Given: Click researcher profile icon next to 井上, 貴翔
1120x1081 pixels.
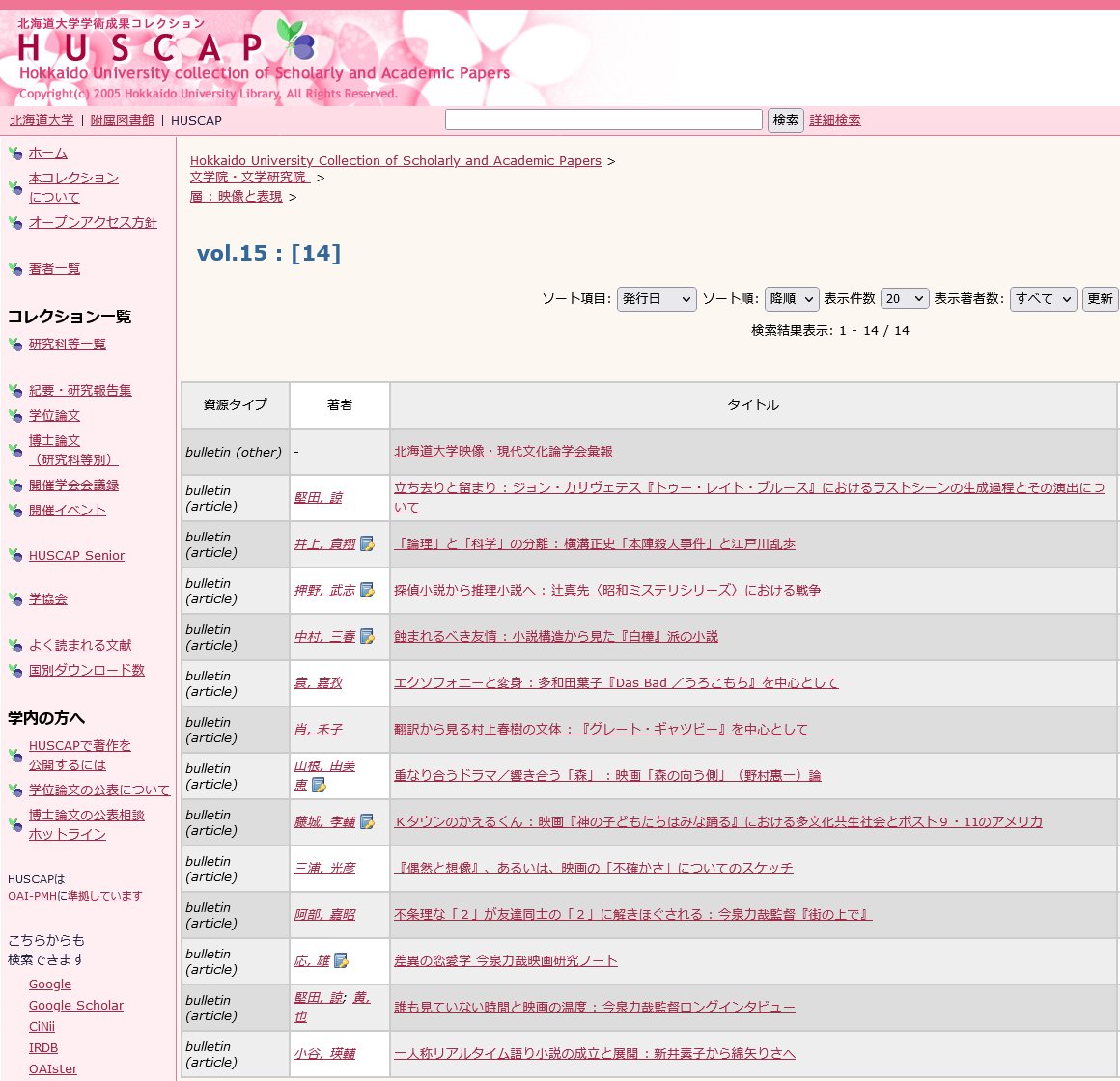Looking at the screenshot, I should [367, 544].
